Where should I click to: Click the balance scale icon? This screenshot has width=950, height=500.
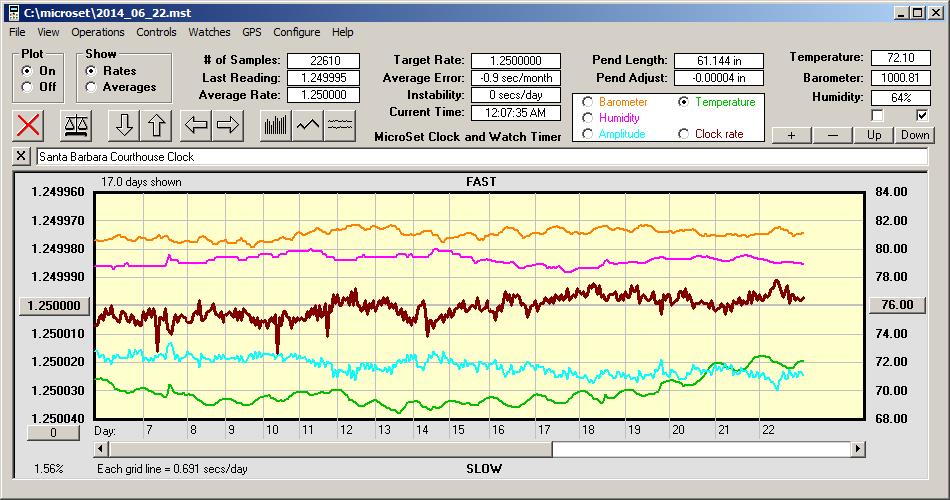[75, 125]
